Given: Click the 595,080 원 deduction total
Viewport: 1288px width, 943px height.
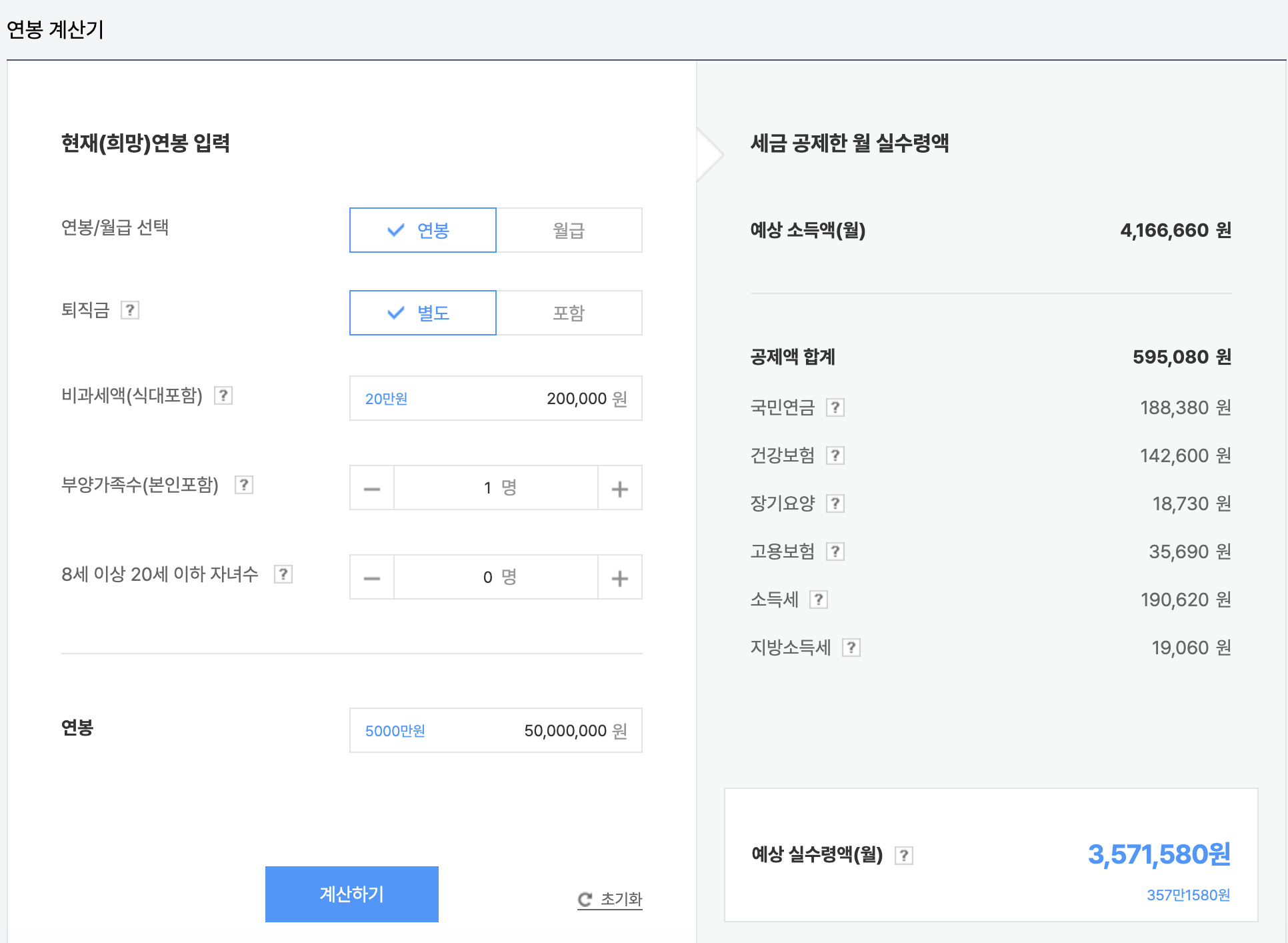Looking at the screenshot, I should pos(1182,357).
